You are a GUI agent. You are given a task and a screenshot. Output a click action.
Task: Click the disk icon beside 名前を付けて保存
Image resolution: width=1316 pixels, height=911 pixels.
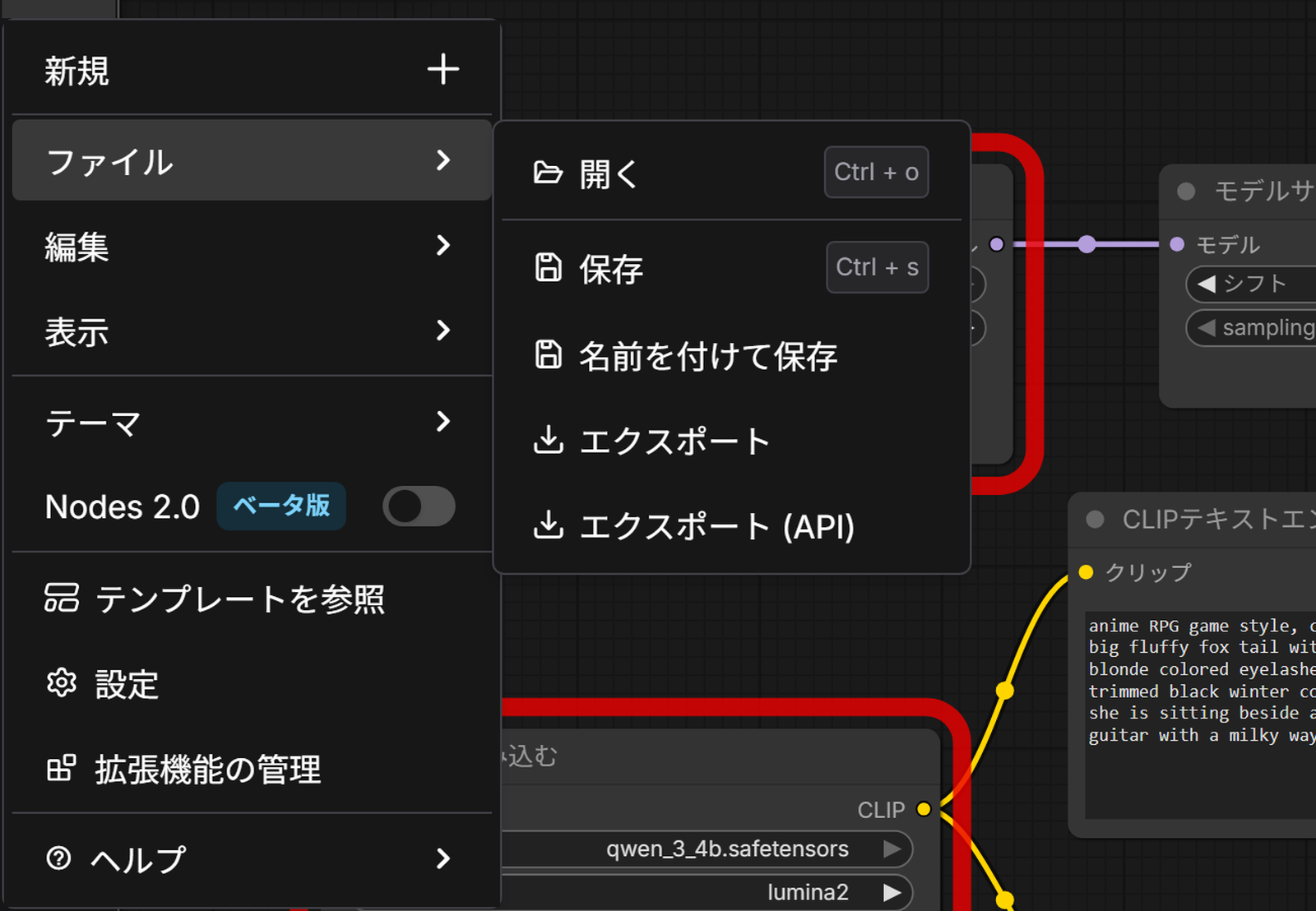548,355
